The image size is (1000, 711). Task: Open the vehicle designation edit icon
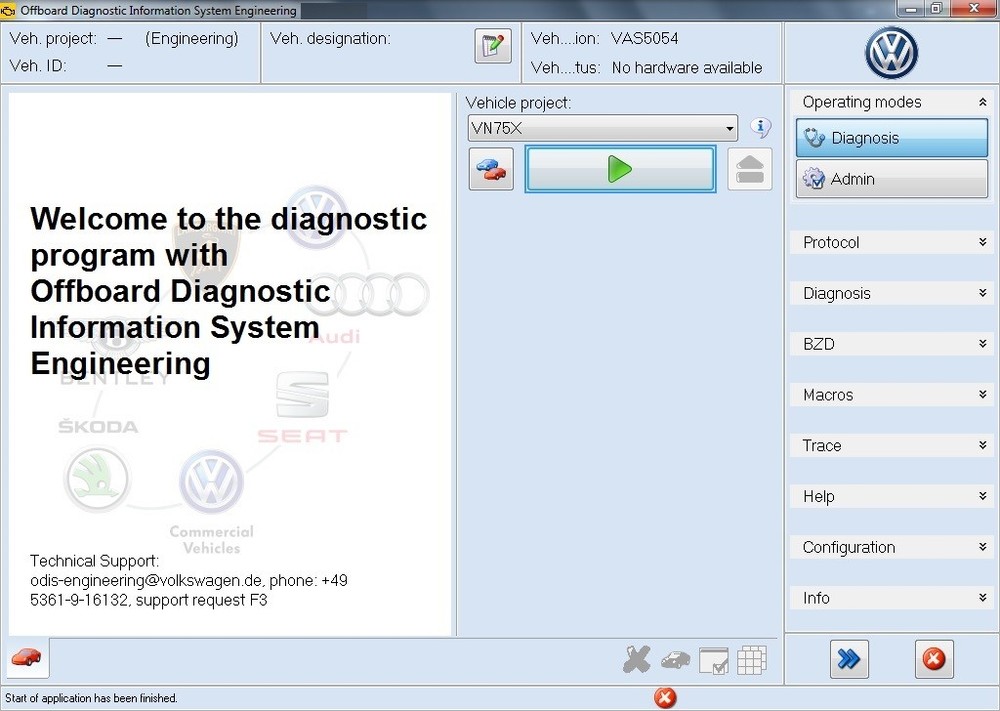click(492, 45)
